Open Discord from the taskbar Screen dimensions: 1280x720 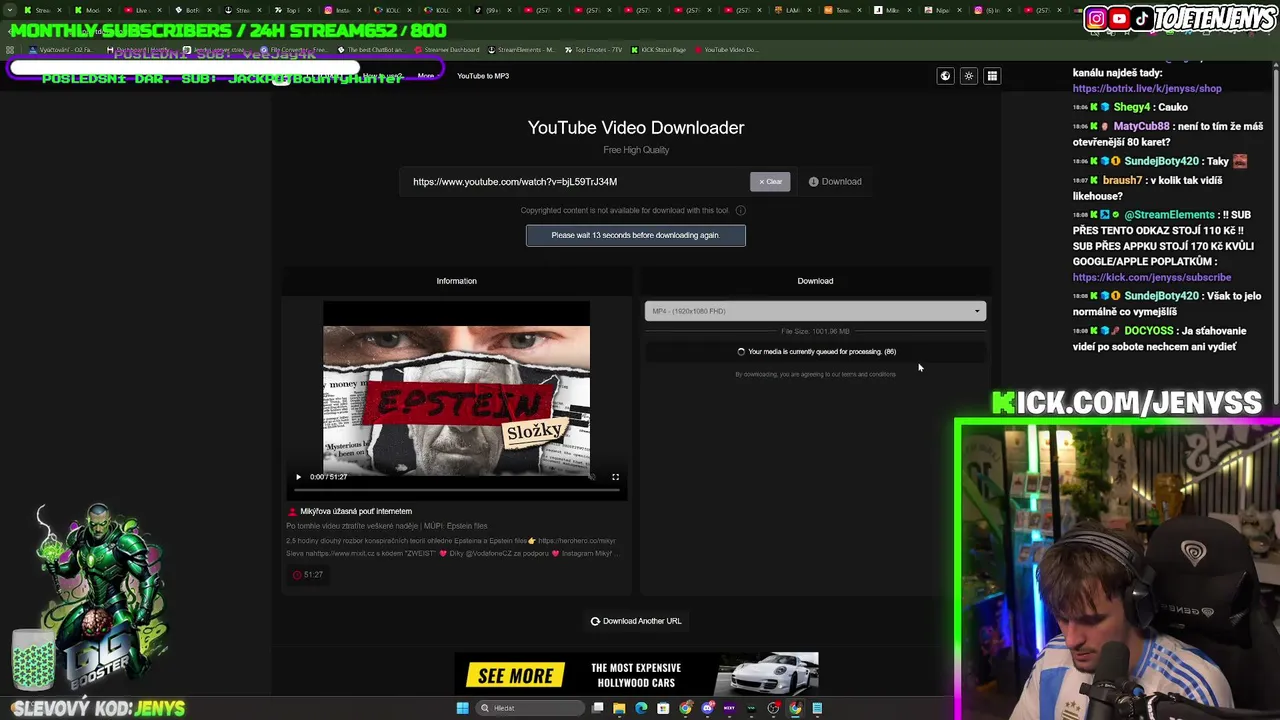point(707,708)
